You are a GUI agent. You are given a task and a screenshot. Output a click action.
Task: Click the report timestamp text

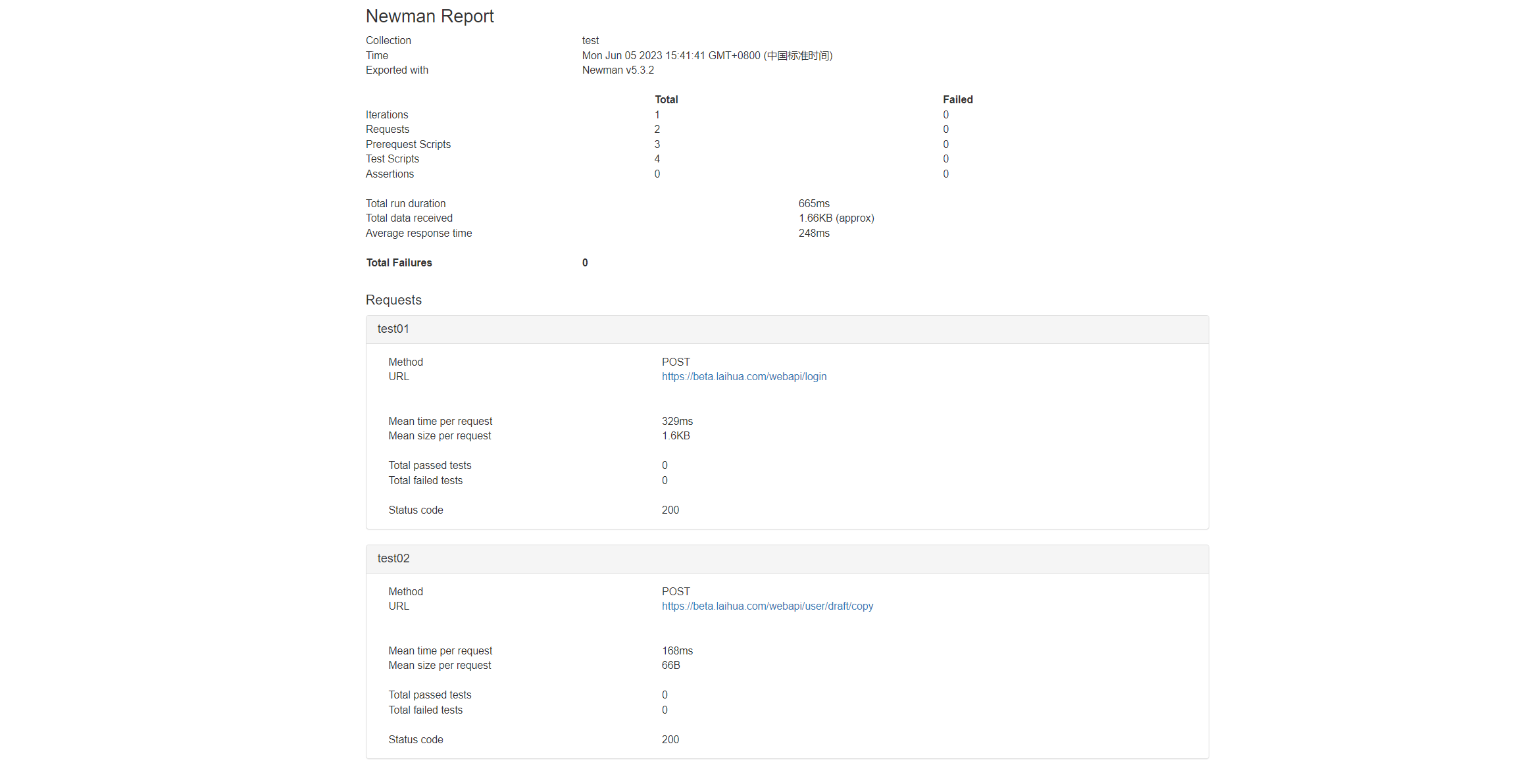[x=707, y=55]
